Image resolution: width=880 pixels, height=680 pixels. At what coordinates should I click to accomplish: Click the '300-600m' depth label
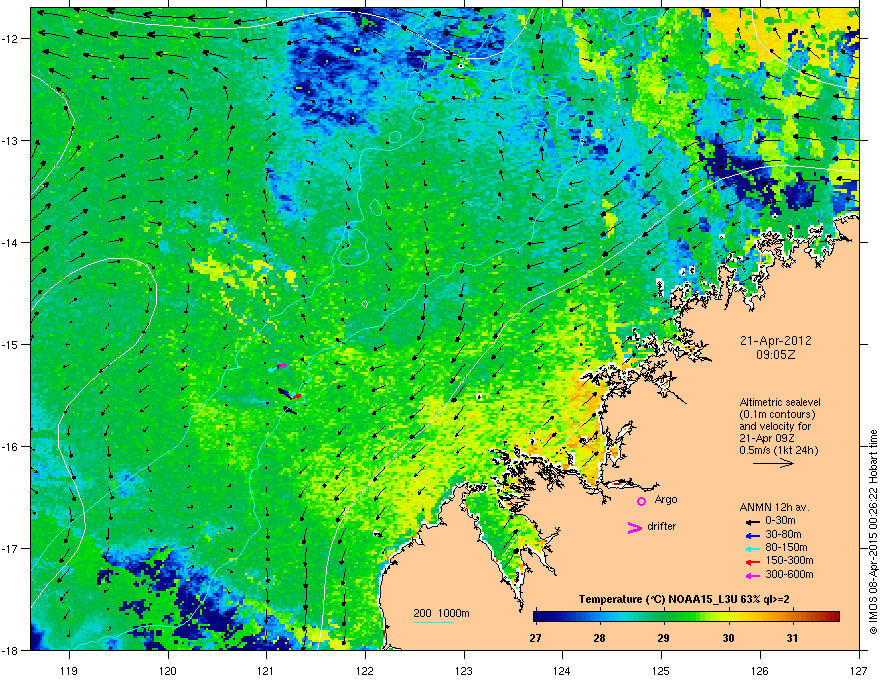pyautogui.click(x=789, y=574)
